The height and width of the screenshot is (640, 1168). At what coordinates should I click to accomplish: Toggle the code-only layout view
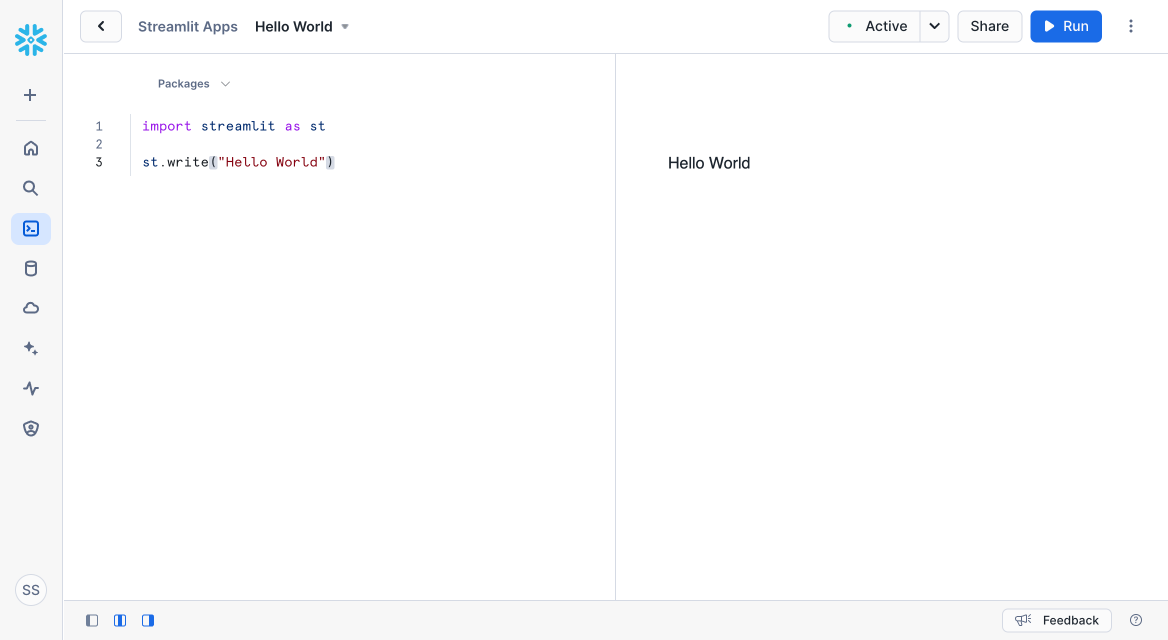91,620
